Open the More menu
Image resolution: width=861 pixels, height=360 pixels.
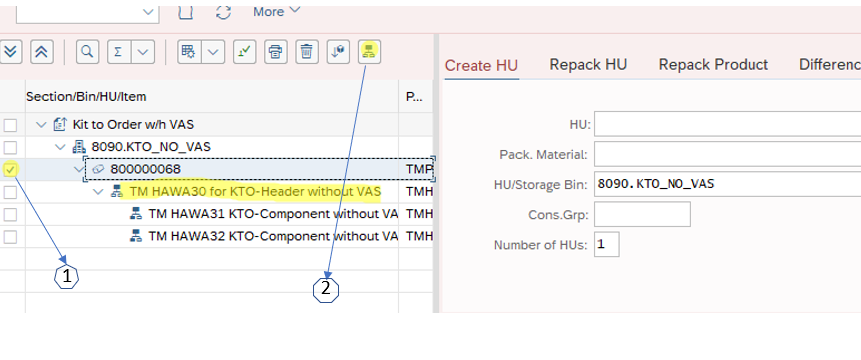277,12
